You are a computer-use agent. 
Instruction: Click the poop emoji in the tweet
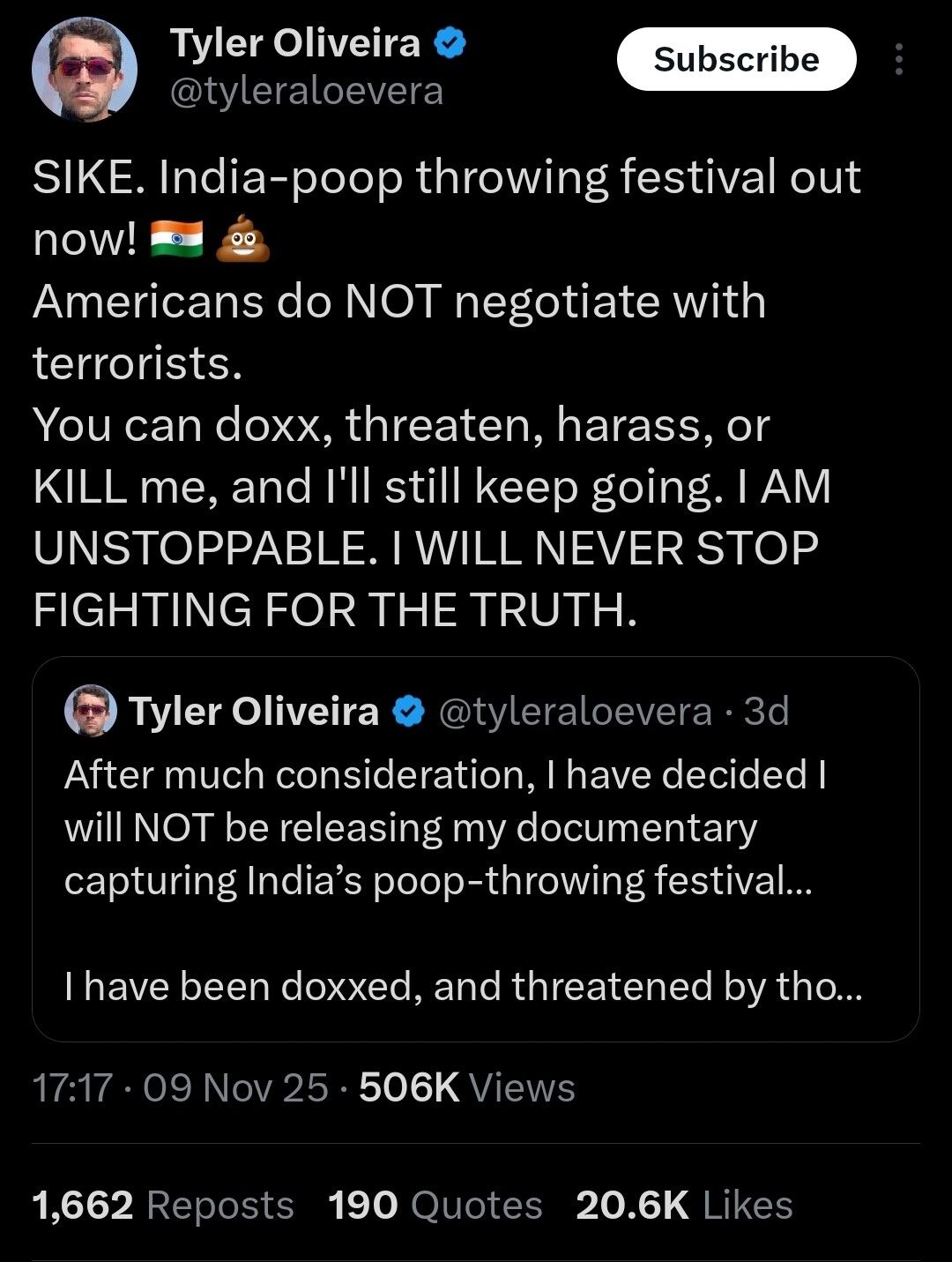242,238
